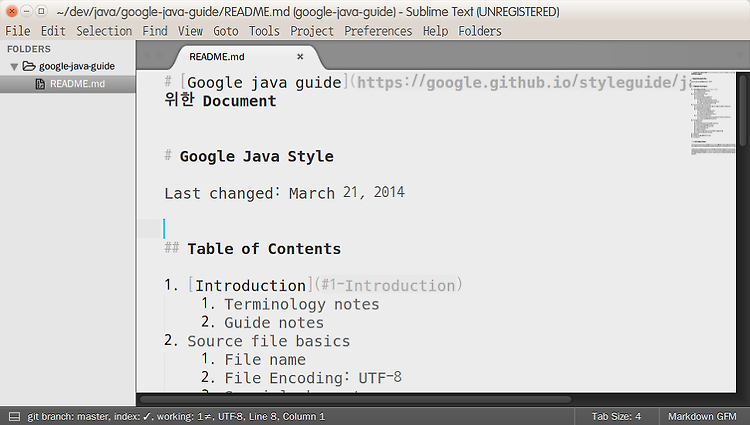Click UTF-8 encoding in status bar
This screenshot has width=750, height=425.
coord(230,416)
